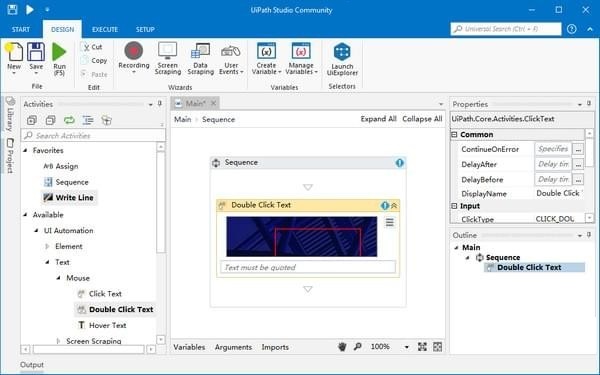
Task: Click the pan hand tool in designer footer
Action: (342, 347)
